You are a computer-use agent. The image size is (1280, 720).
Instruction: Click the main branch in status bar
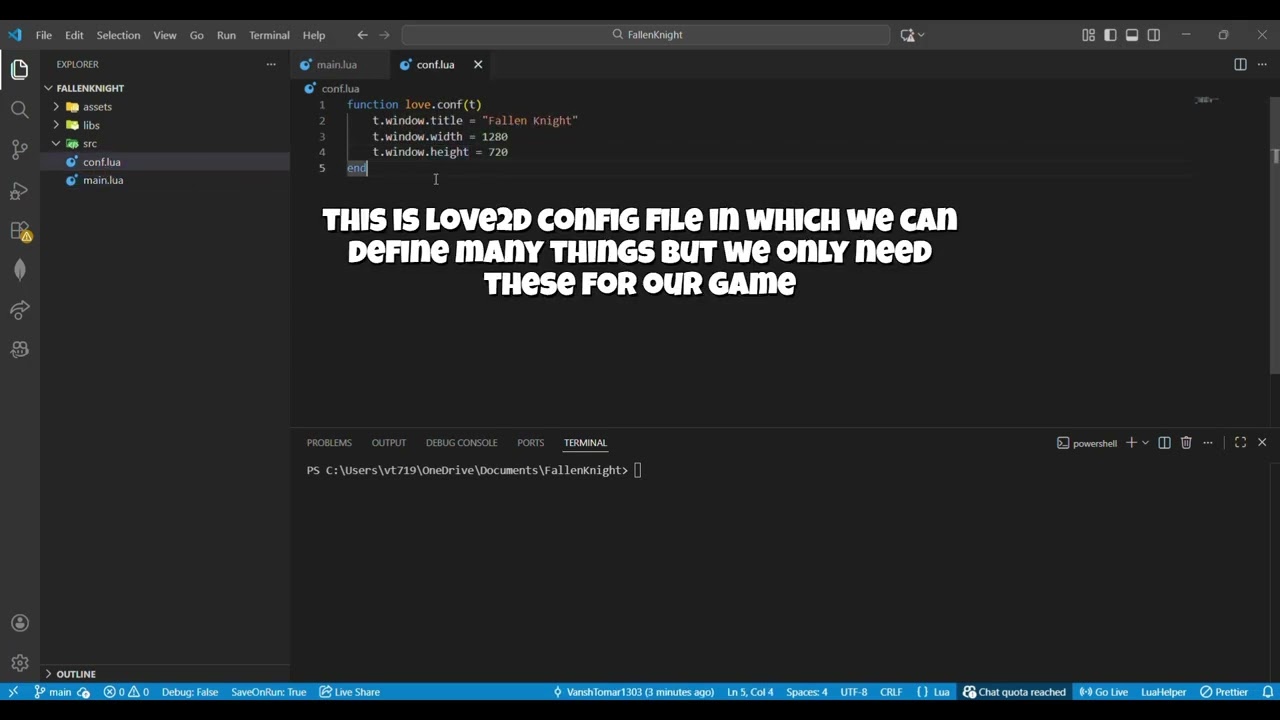pyautogui.click(x=53, y=692)
